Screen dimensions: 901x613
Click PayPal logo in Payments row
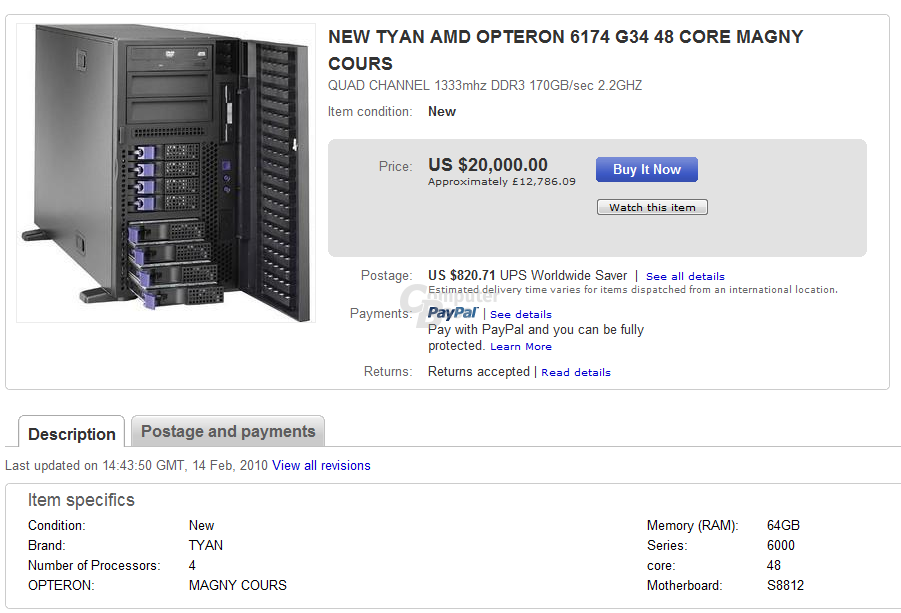453,313
